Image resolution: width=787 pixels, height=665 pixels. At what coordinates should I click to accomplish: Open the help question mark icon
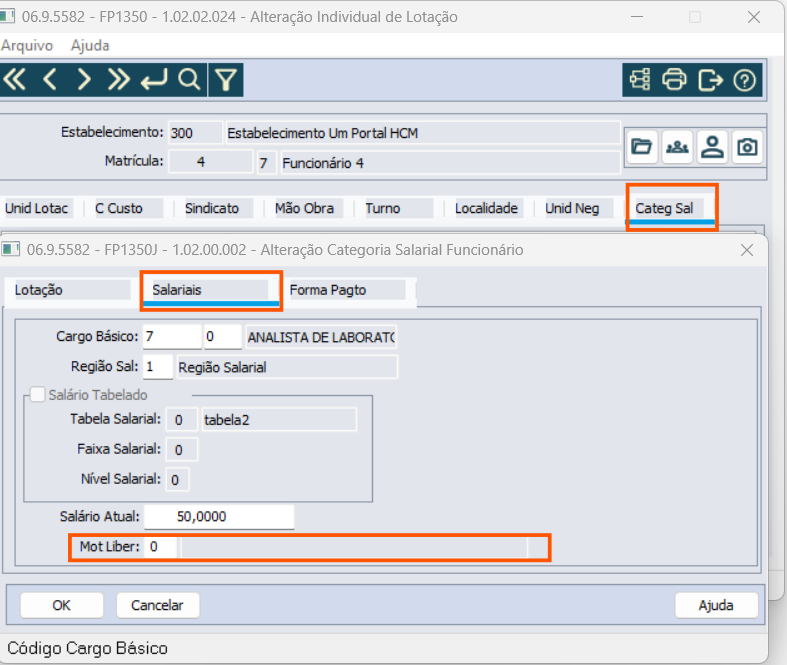click(x=744, y=80)
